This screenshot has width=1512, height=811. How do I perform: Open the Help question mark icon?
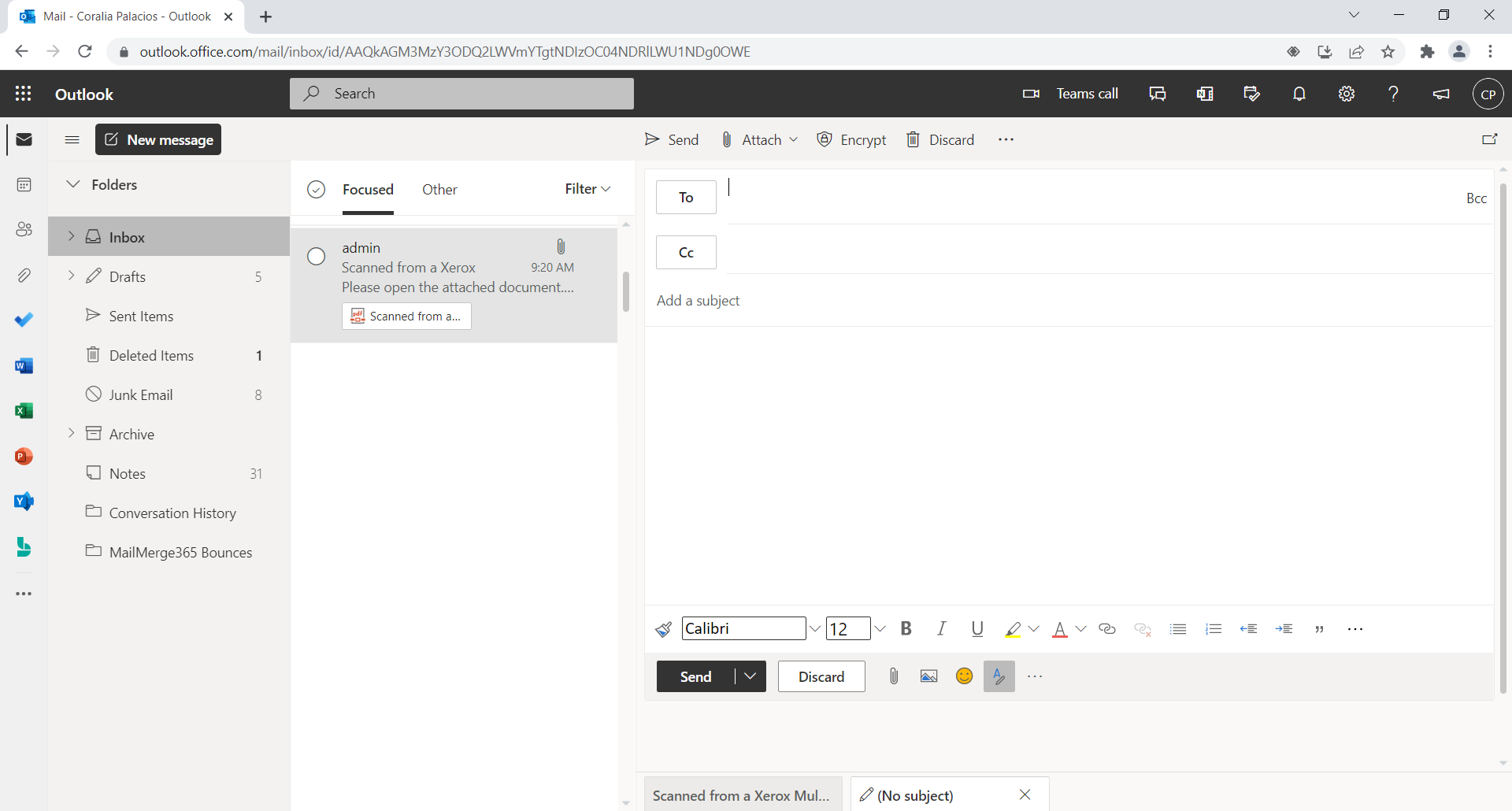1393,94
